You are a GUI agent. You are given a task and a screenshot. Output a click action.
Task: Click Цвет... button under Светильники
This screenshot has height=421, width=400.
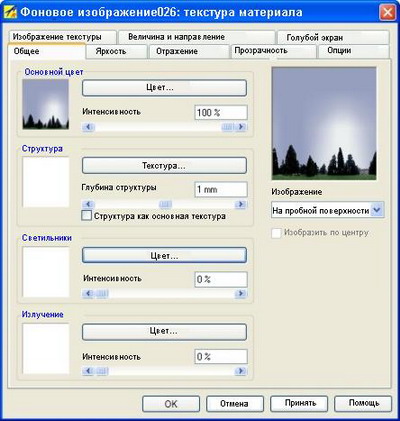pyautogui.click(x=164, y=256)
